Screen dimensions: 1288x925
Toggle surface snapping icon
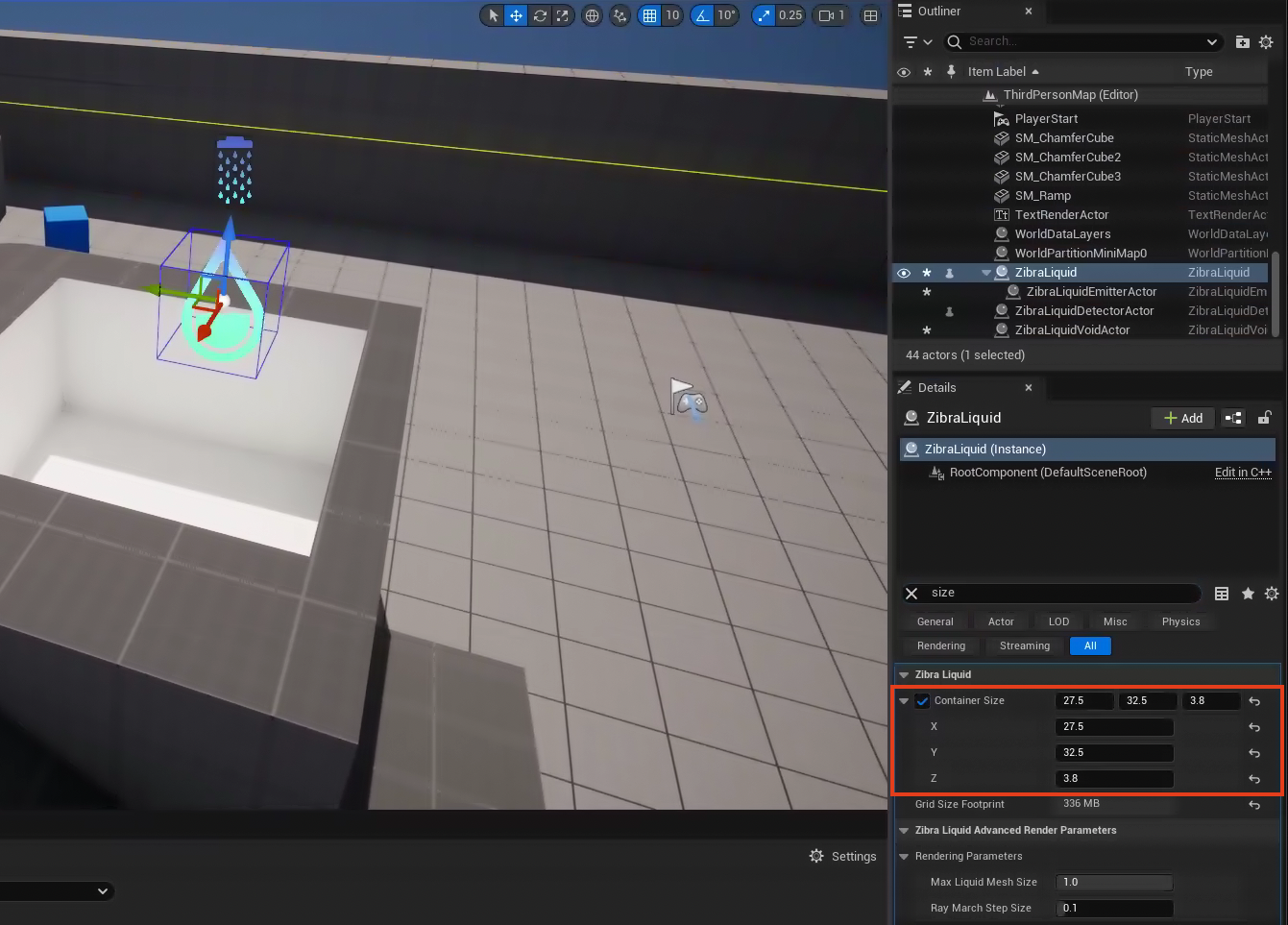click(620, 15)
